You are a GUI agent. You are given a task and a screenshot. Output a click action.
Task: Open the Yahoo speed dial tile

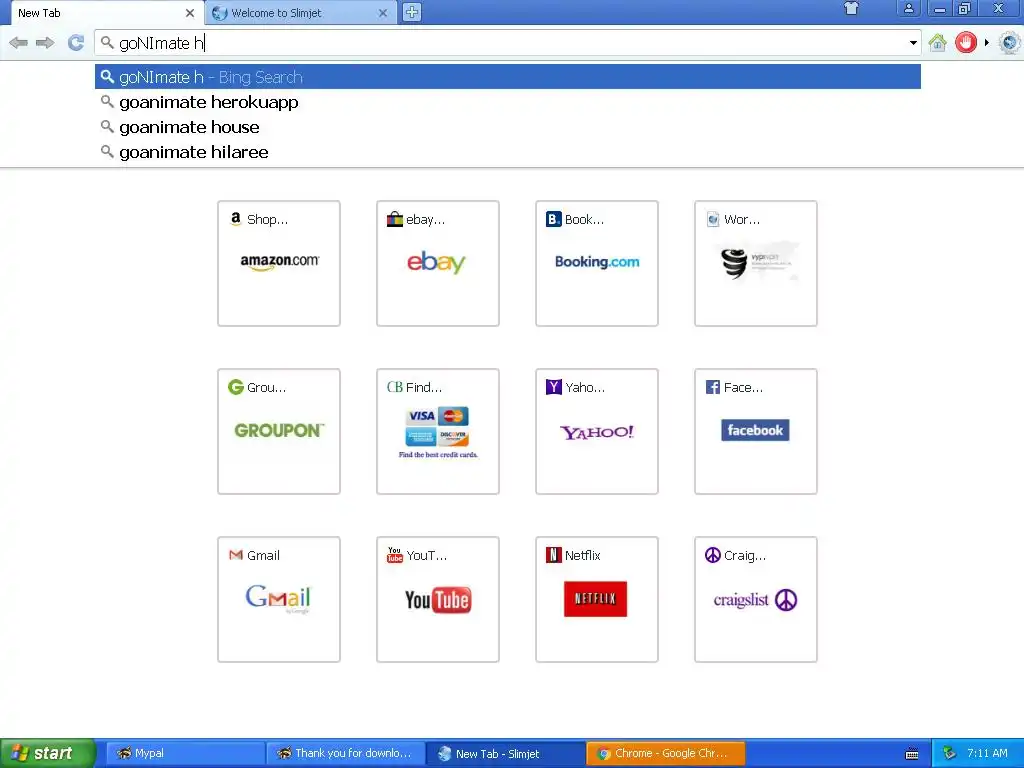tap(597, 431)
